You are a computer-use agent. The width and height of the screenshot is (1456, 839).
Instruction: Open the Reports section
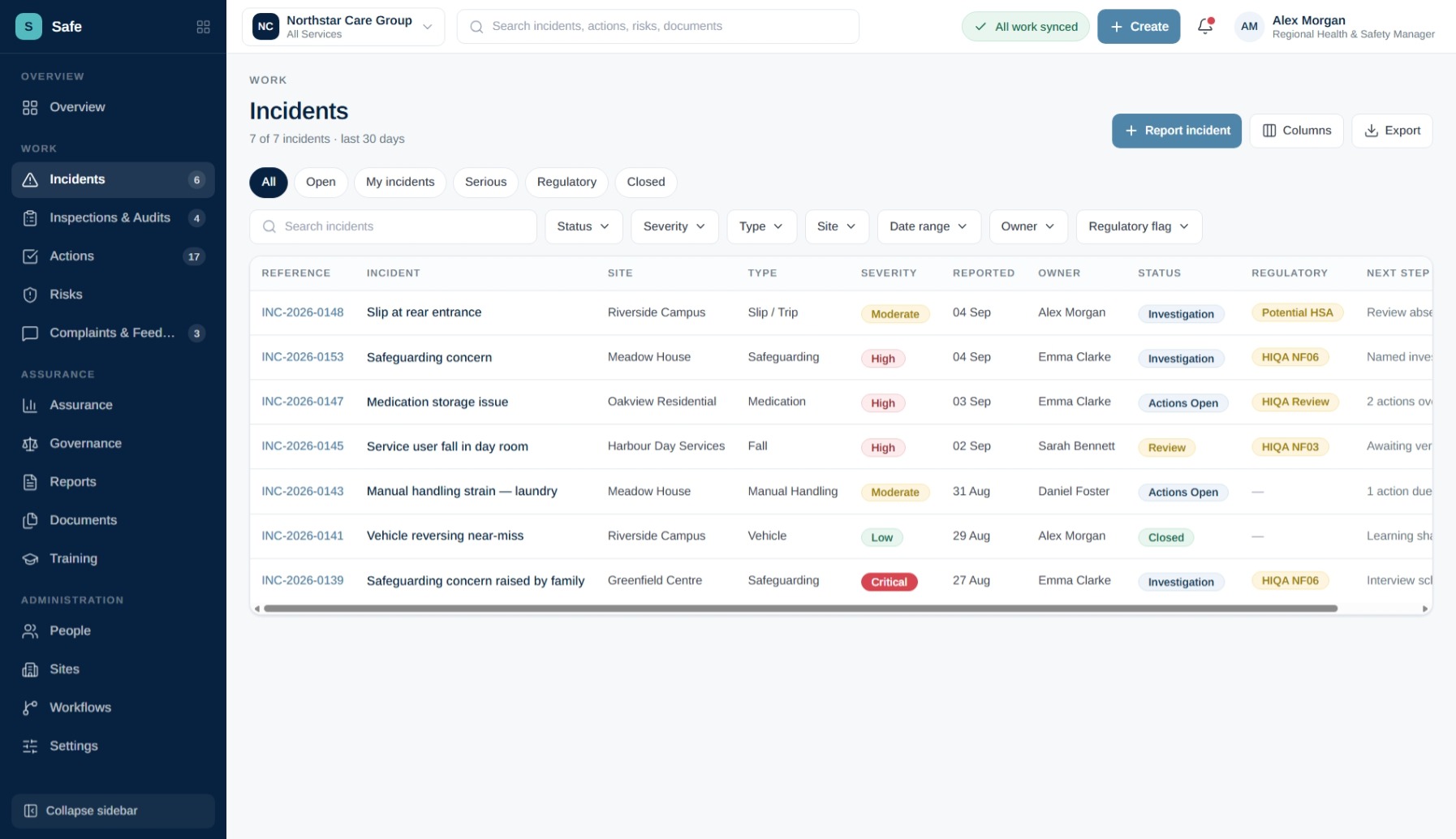[113, 482]
